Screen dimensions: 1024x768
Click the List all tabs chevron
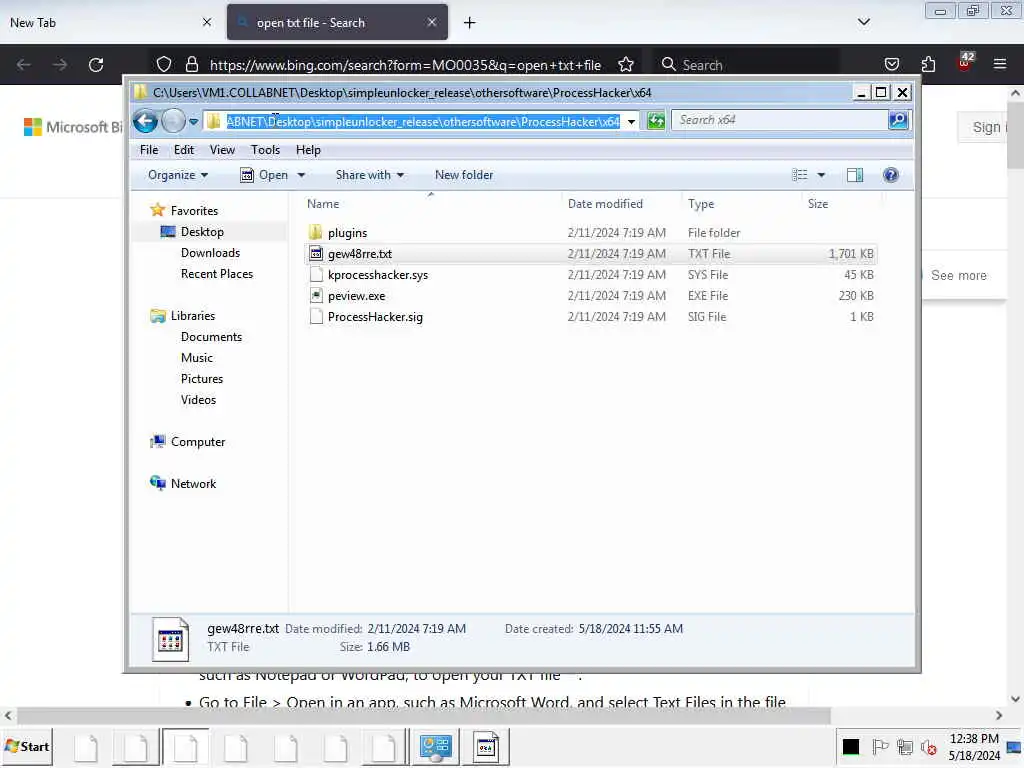(863, 22)
